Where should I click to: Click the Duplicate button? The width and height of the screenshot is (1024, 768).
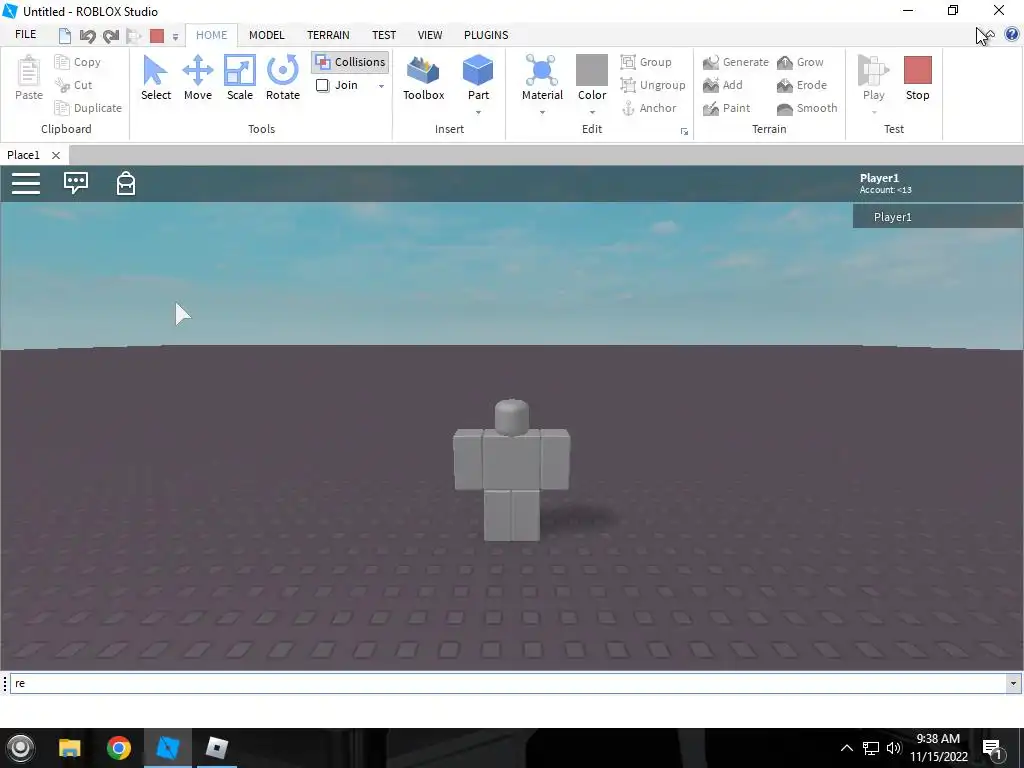pyautogui.click(x=88, y=108)
